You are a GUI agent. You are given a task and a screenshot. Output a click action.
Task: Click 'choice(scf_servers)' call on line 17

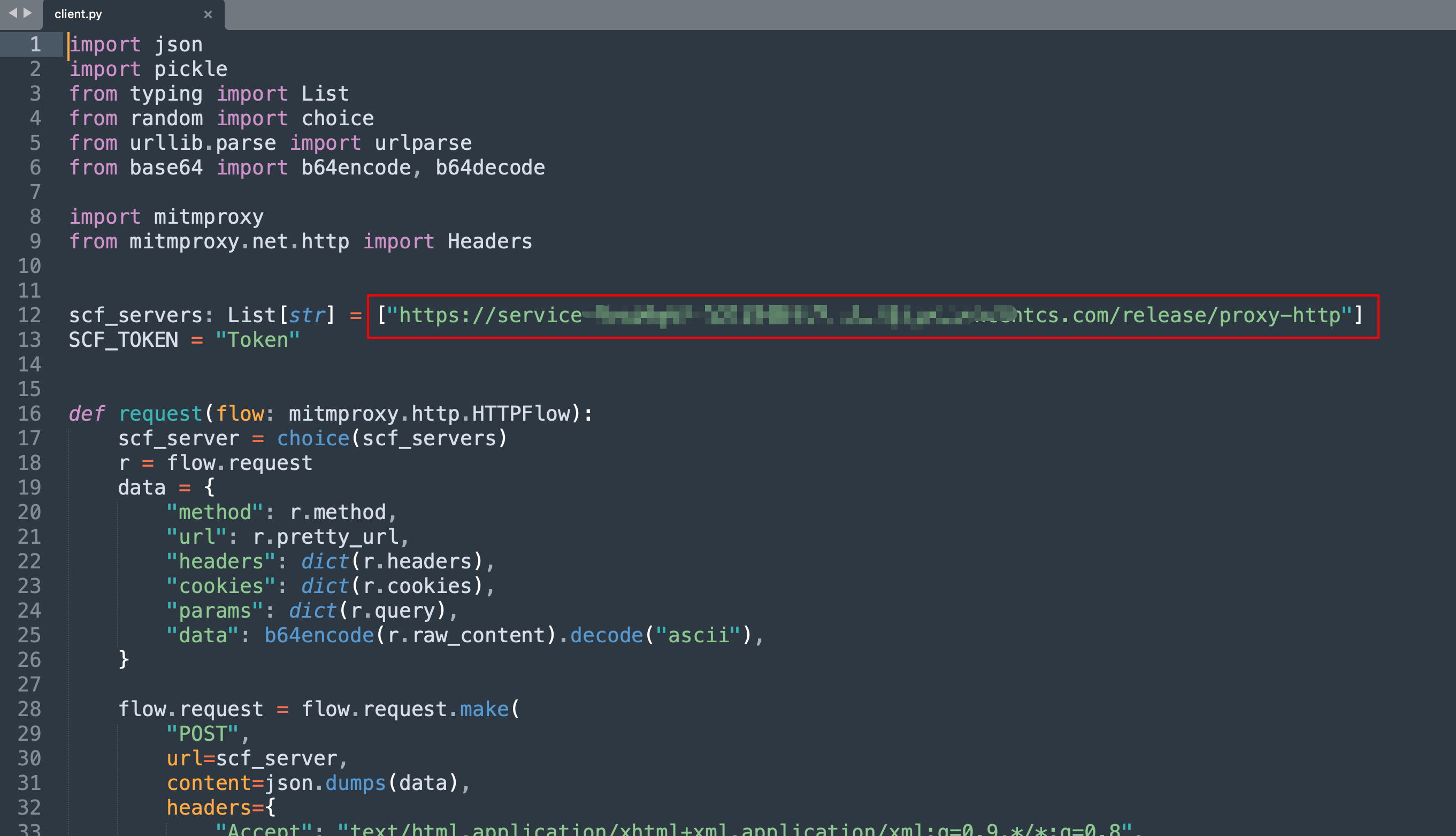pos(393,439)
